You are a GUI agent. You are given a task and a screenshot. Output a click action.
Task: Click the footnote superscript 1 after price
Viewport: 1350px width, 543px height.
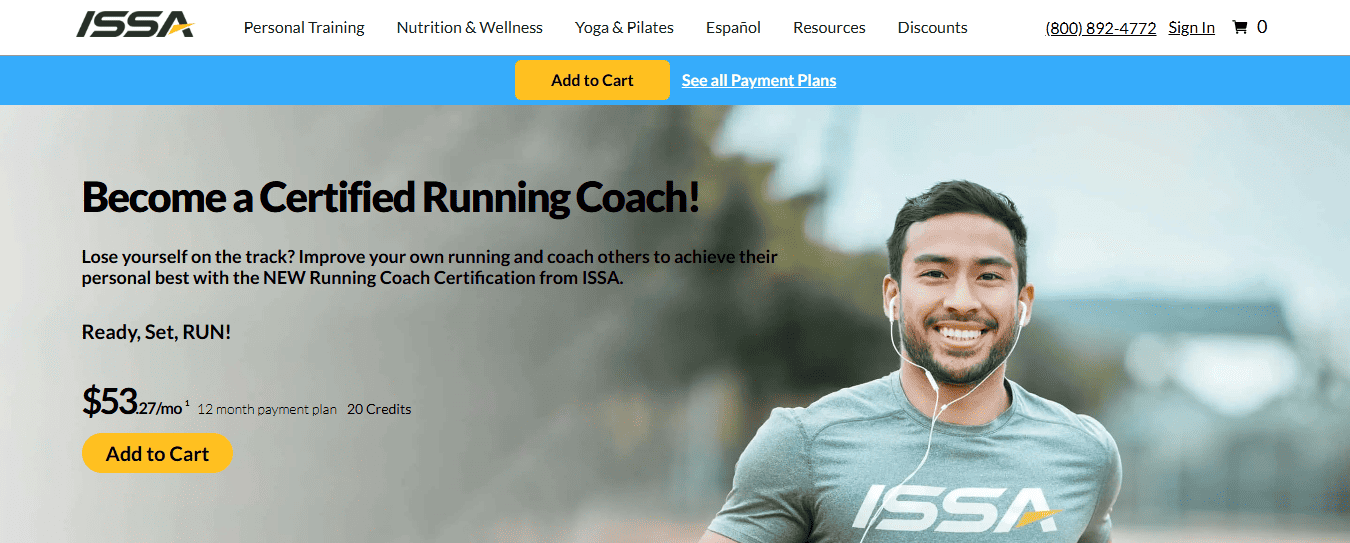point(187,403)
